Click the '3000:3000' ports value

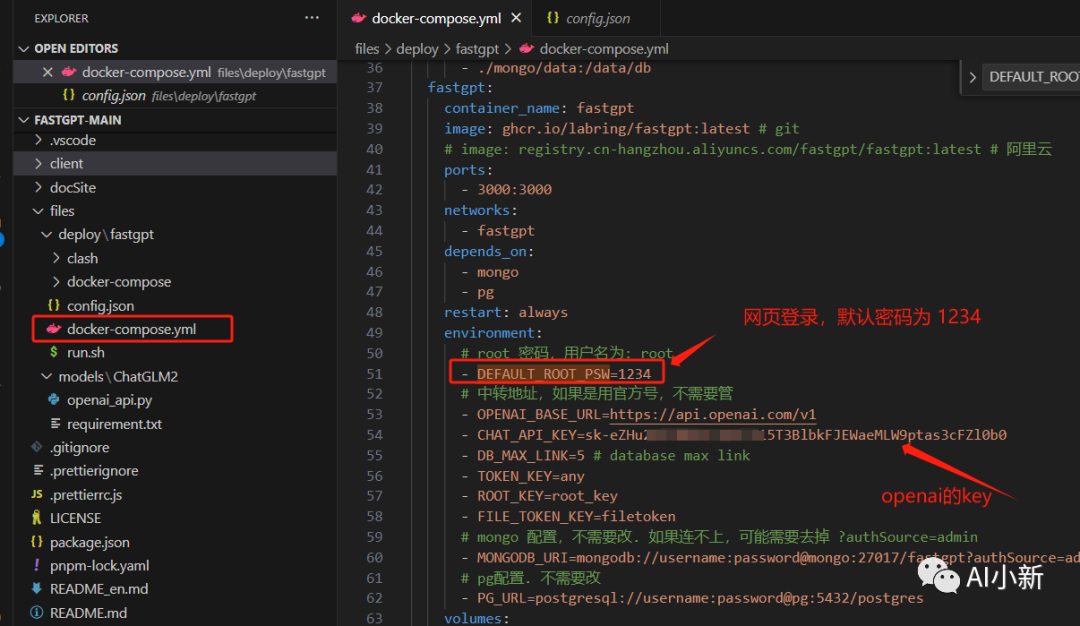[515, 189]
